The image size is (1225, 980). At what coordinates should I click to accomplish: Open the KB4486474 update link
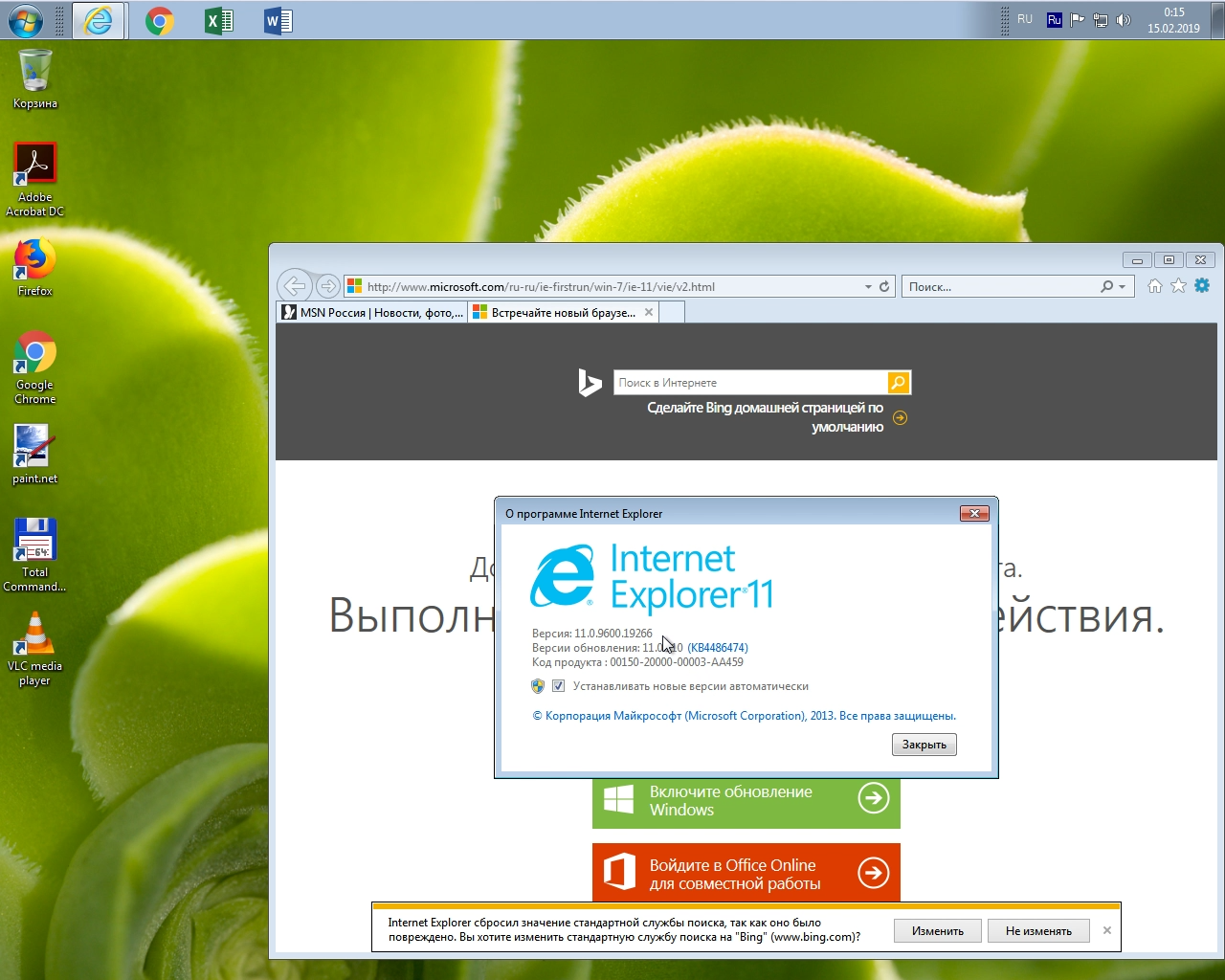(718, 648)
